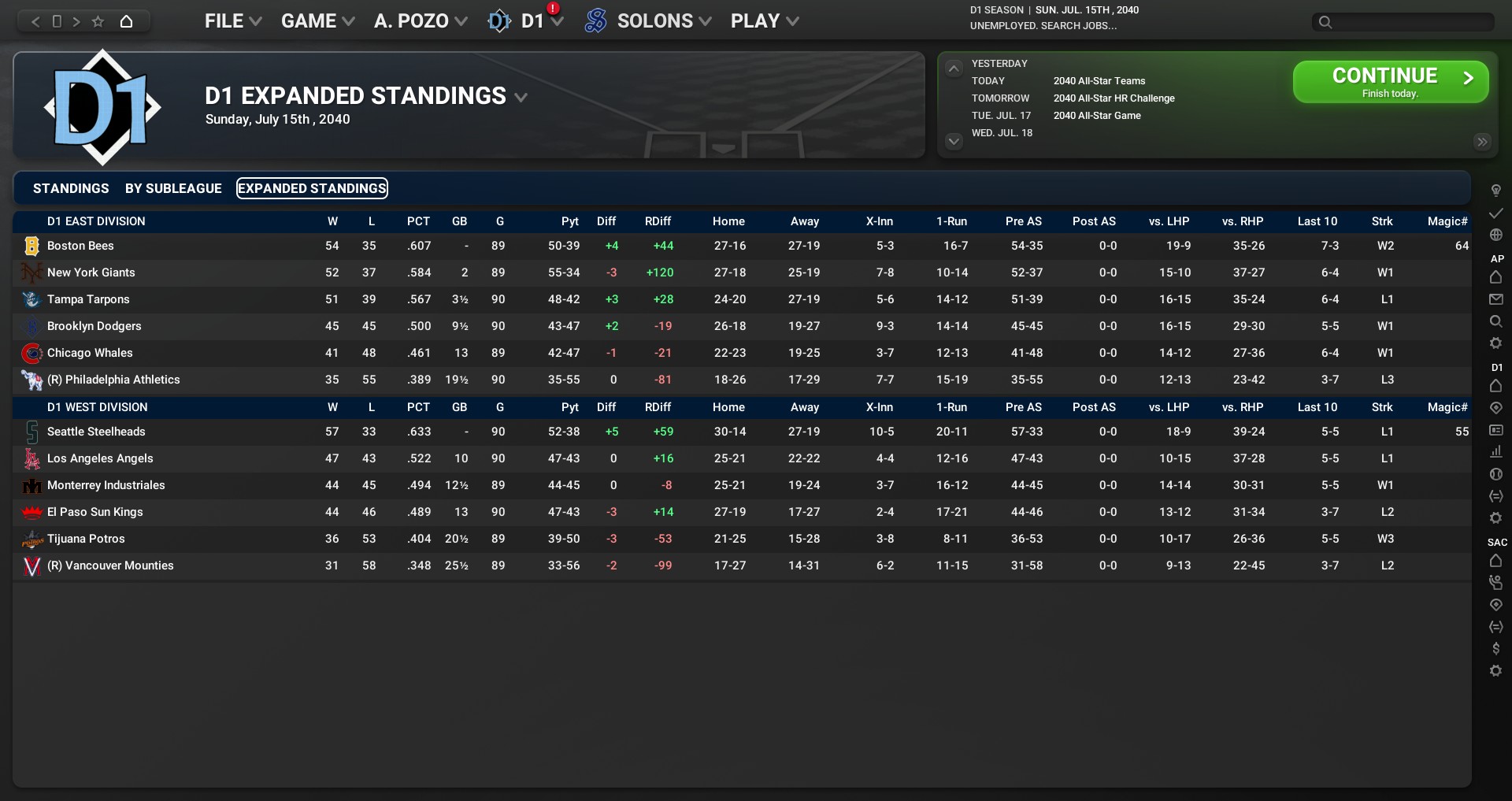Open the mail envelope icon in sidebar
1512x801 pixels.
point(1495,299)
